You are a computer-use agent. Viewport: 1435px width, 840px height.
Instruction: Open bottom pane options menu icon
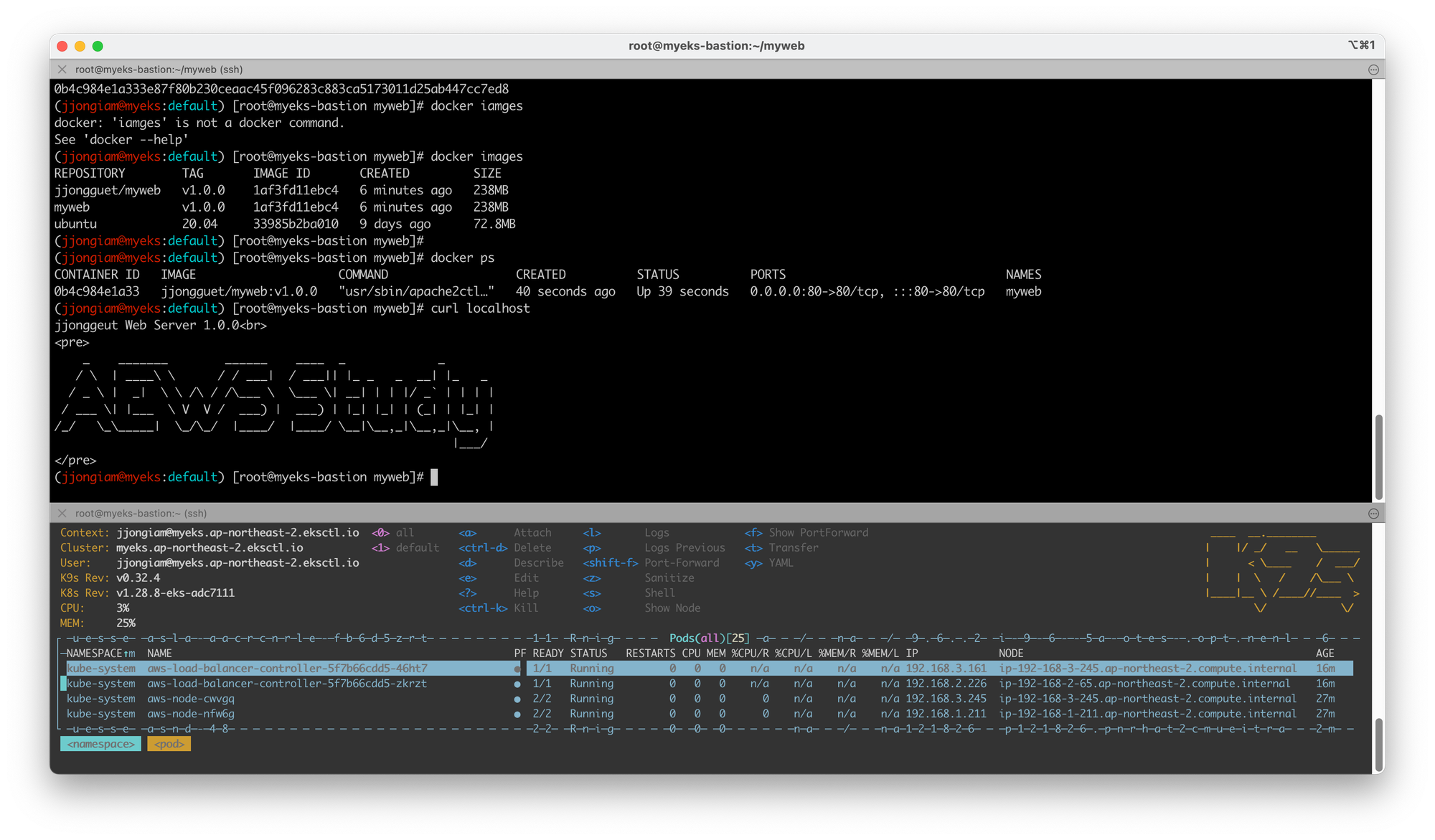point(1373,514)
